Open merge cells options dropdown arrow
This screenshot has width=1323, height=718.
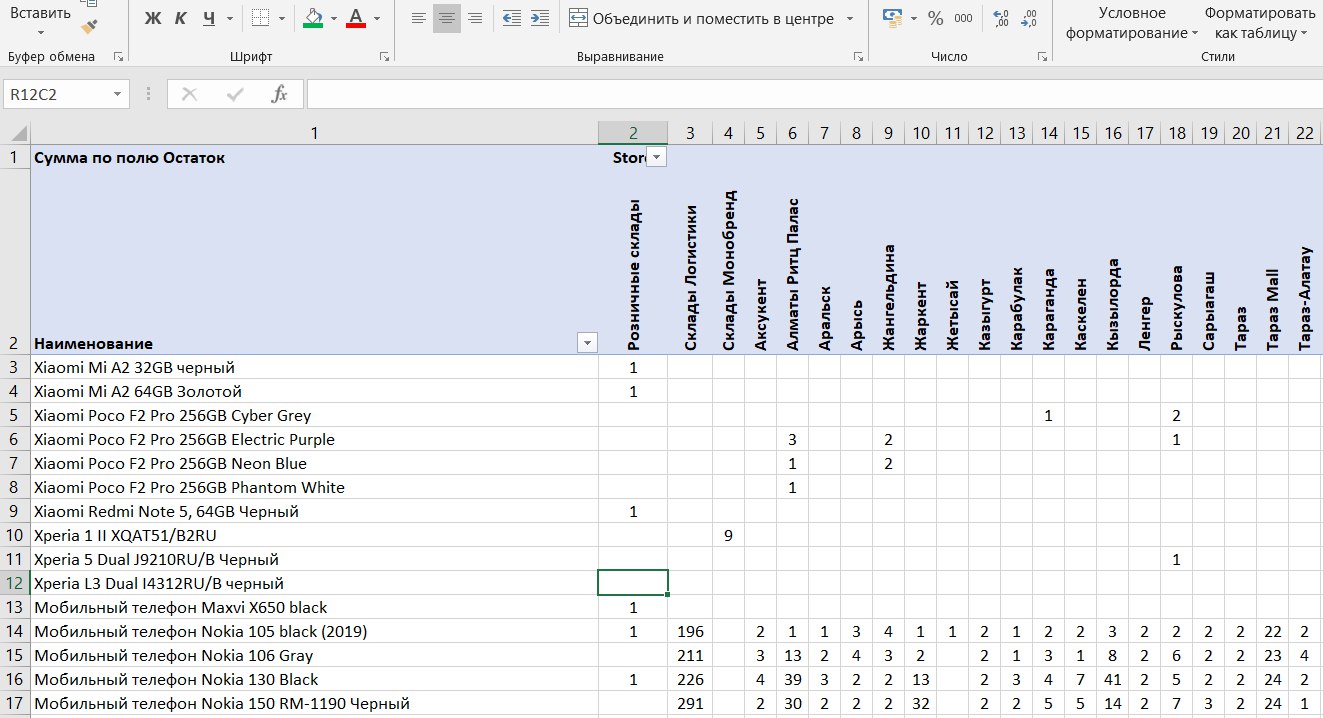click(850, 18)
